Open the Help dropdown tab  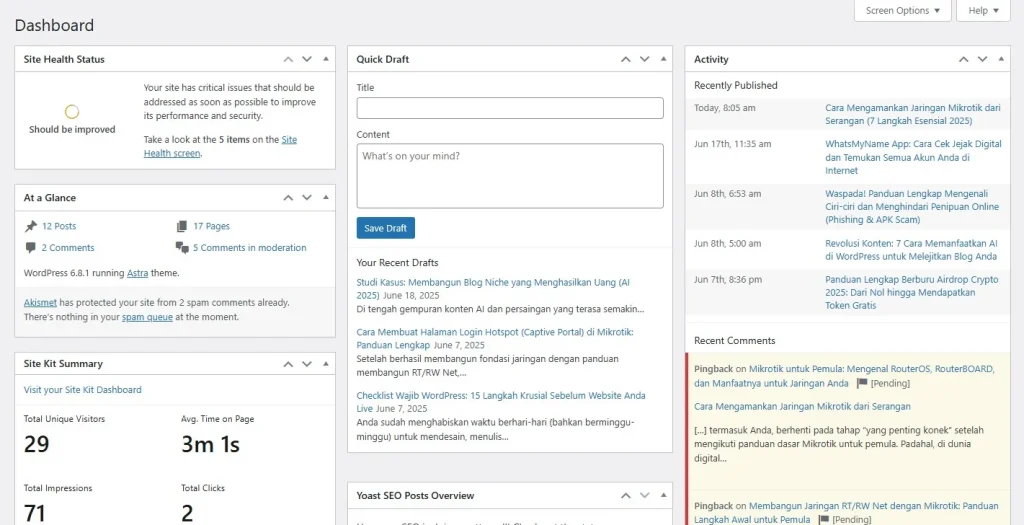coord(984,10)
